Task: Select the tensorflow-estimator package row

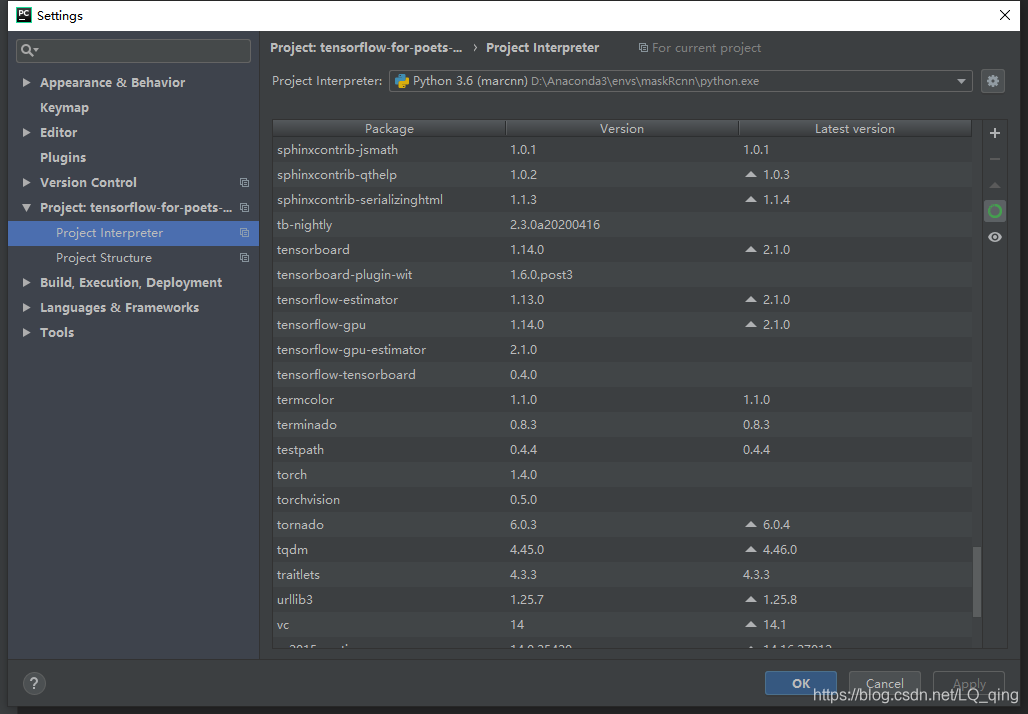Action: 622,300
